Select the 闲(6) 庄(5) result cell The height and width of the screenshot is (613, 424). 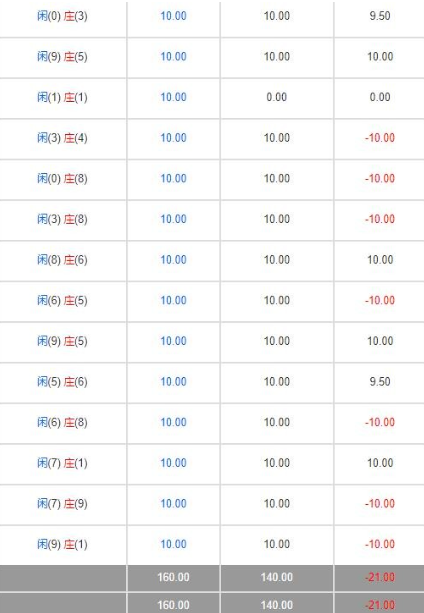tap(62, 301)
